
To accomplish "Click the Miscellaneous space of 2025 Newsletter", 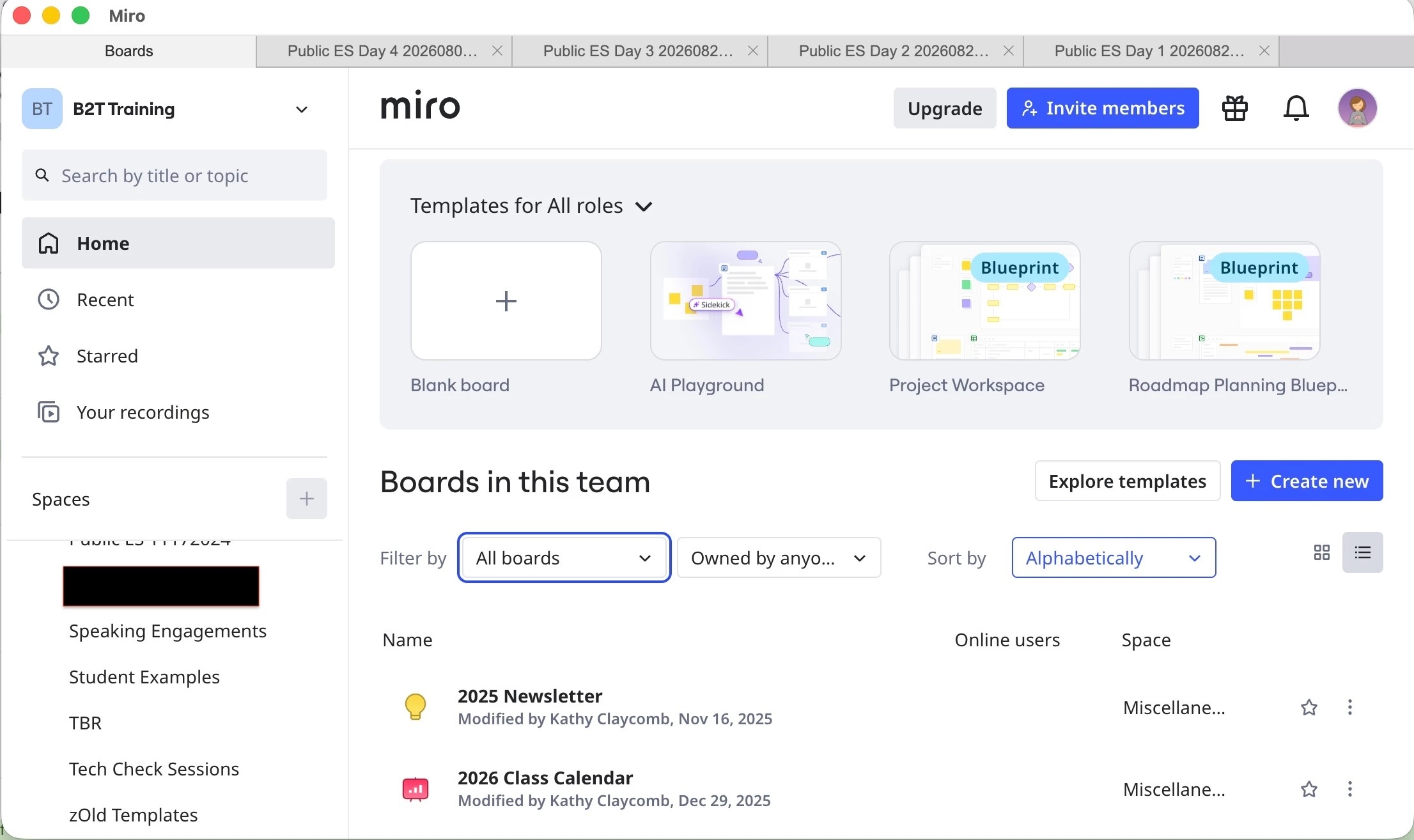I will pyautogui.click(x=1174, y=708).
